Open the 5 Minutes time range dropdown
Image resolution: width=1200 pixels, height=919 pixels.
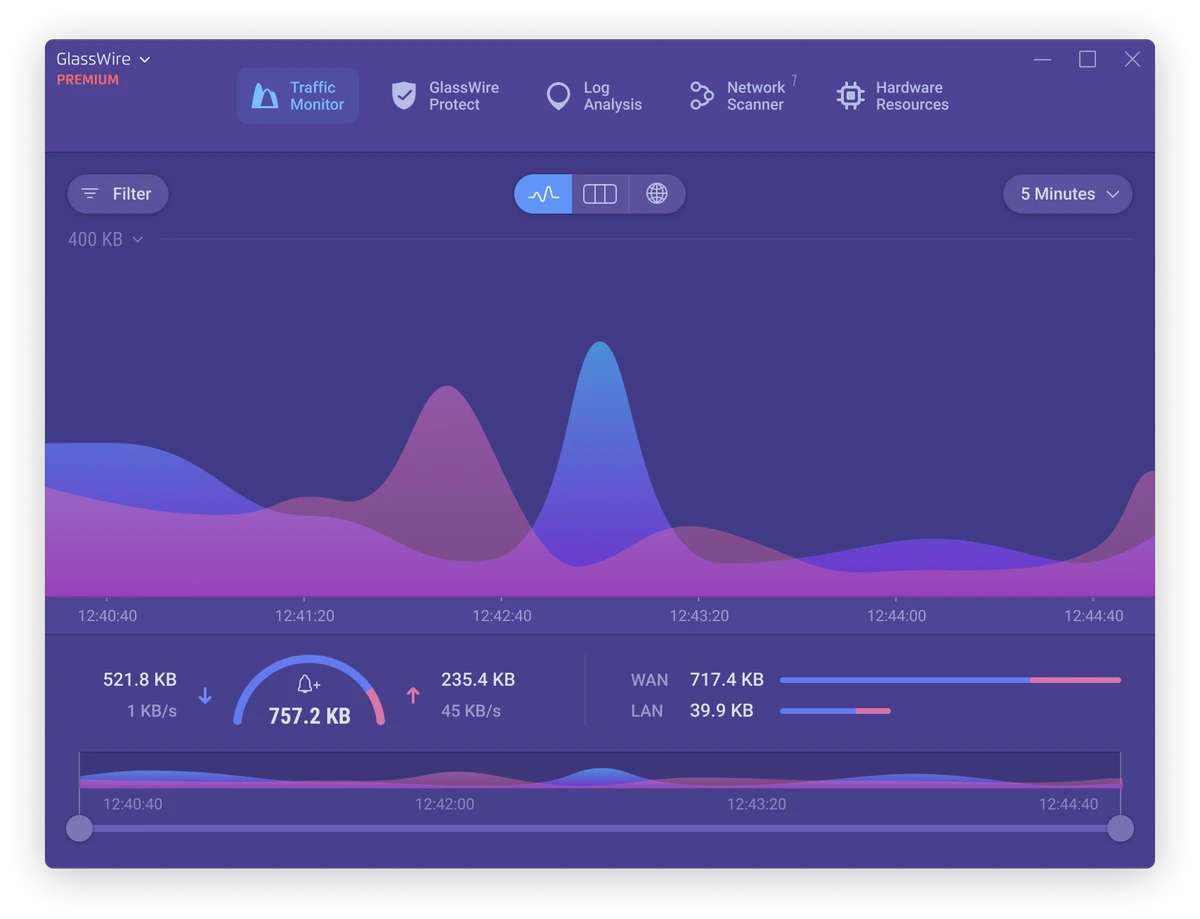pos(1068,194)
